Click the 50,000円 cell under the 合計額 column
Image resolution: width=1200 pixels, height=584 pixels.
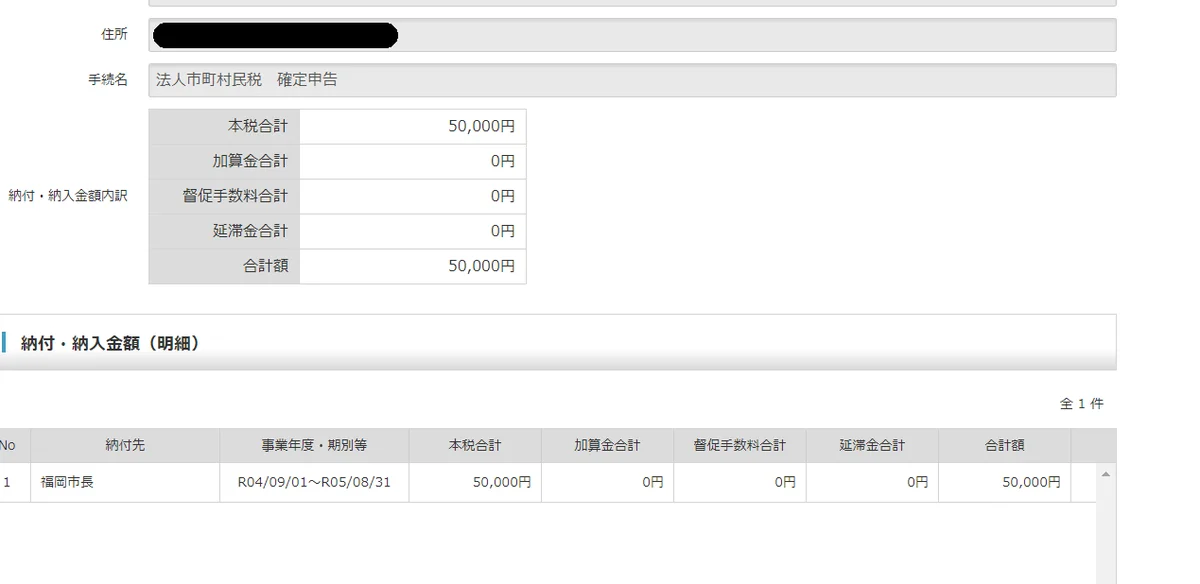(x=1005, y=482)
